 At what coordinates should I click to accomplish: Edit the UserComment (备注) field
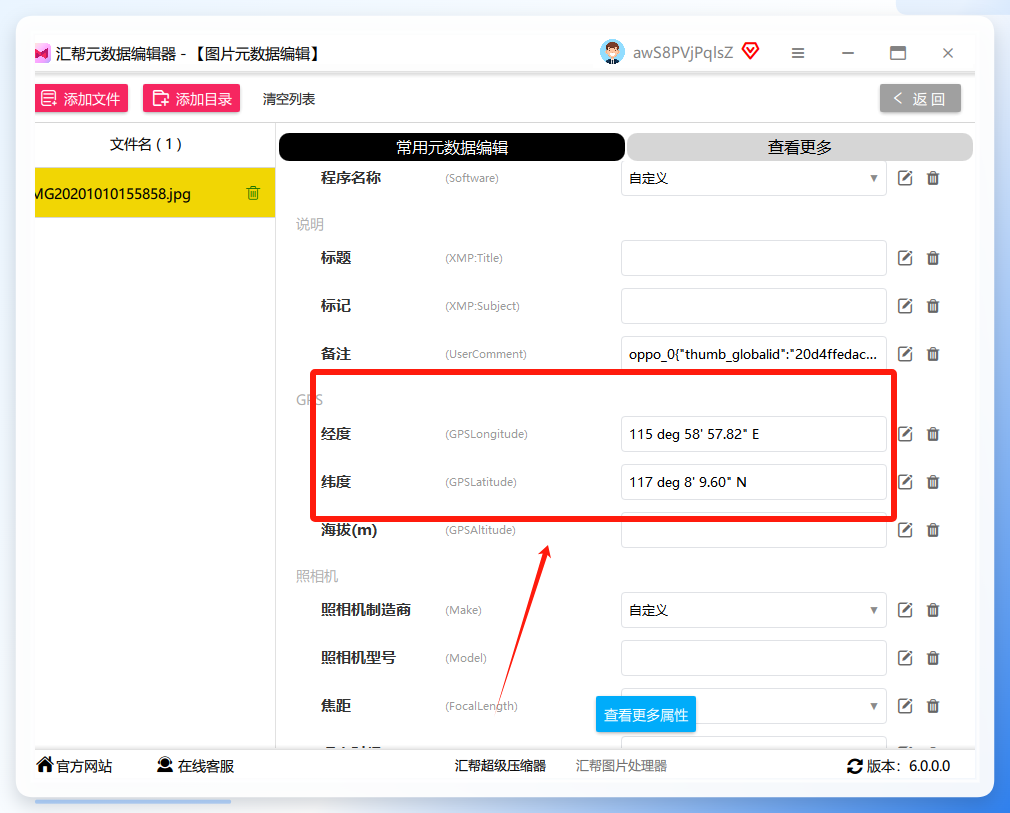(905, 354)
